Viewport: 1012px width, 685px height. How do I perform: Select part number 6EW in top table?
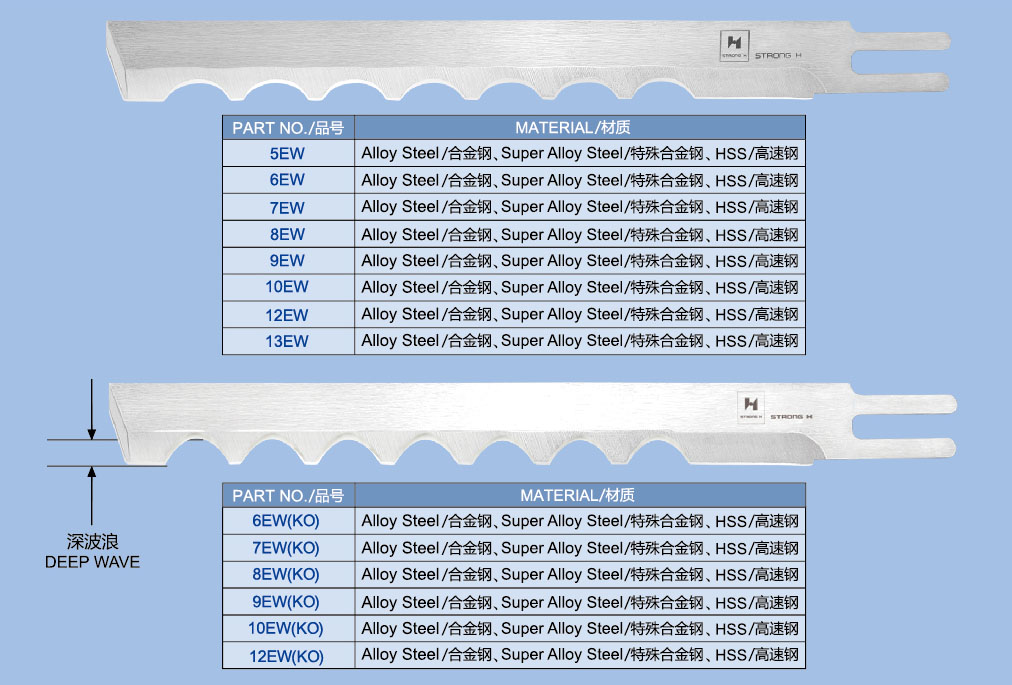(x=287, y=180)
